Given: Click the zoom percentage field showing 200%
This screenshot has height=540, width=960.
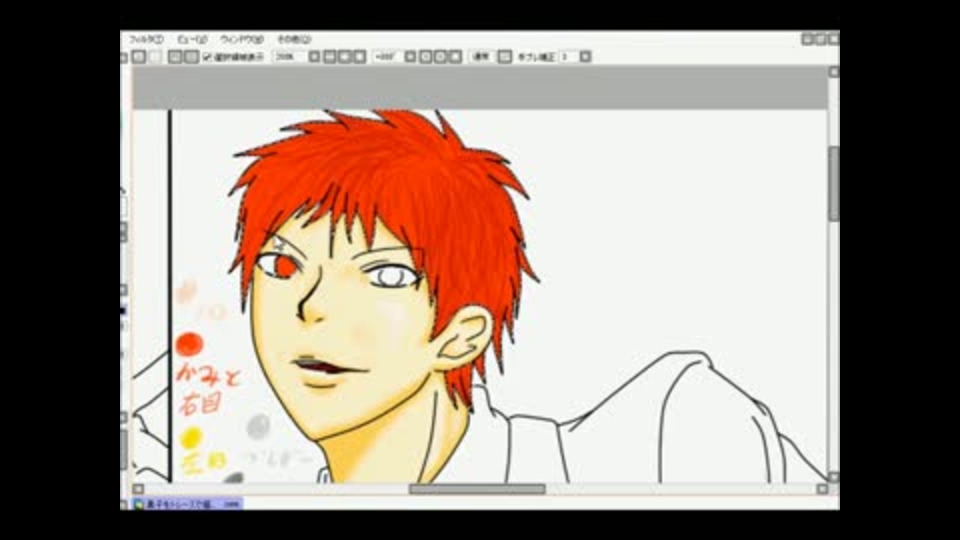Looking at the screenshot, I should tap(290, 56).
